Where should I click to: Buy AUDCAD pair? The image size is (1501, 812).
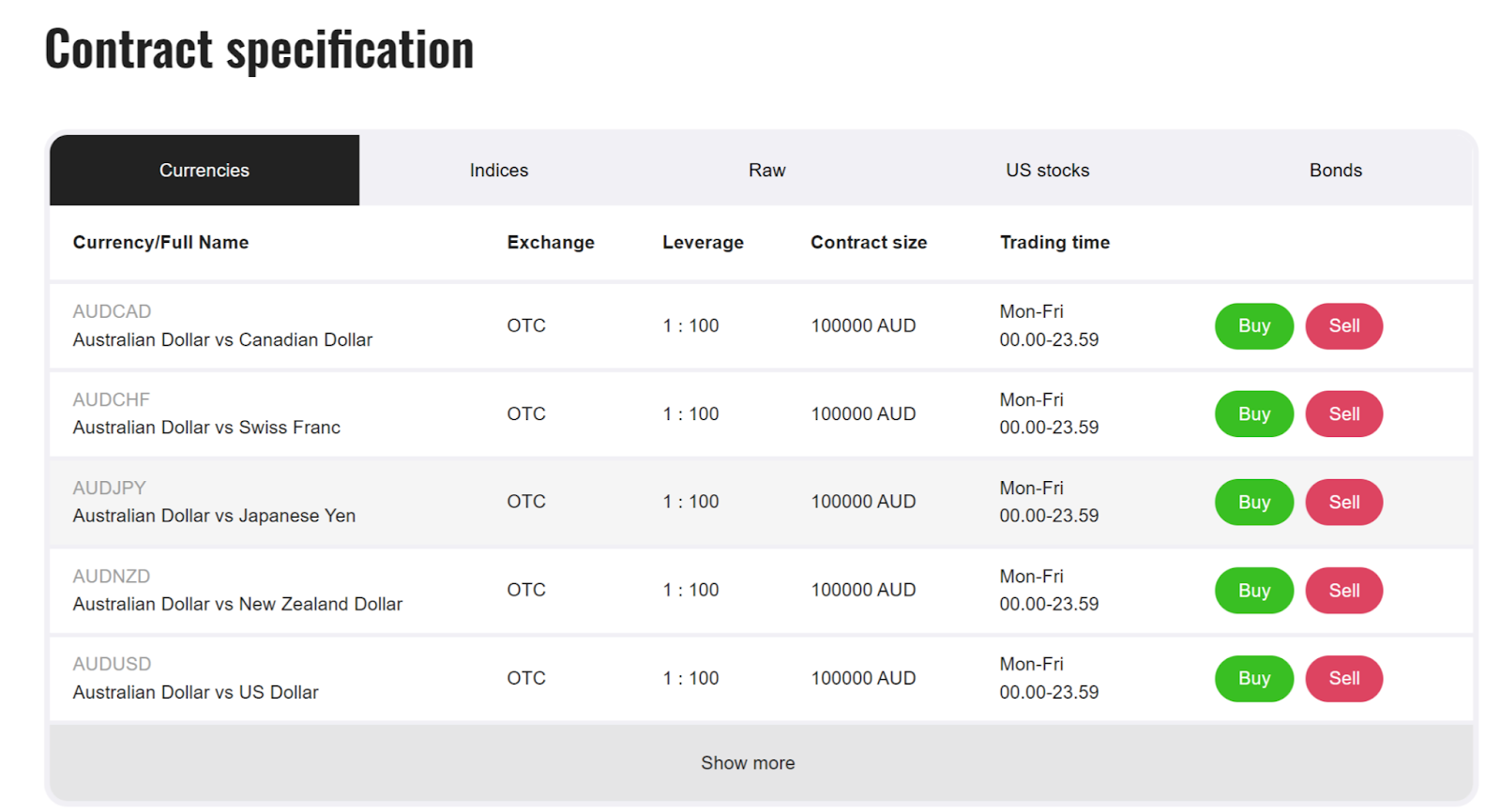[1254, 326]
